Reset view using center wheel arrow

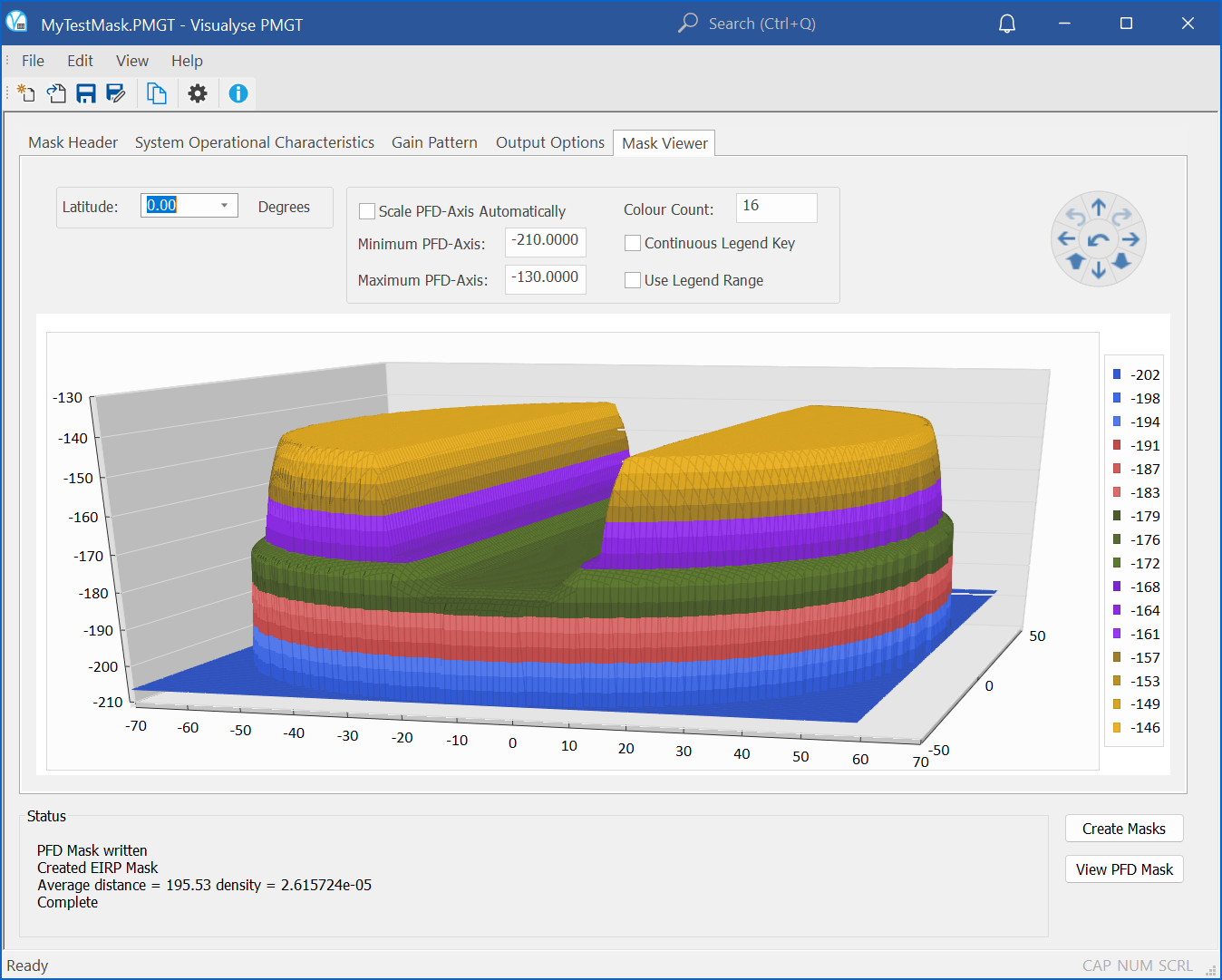[x=1099, y=240]
